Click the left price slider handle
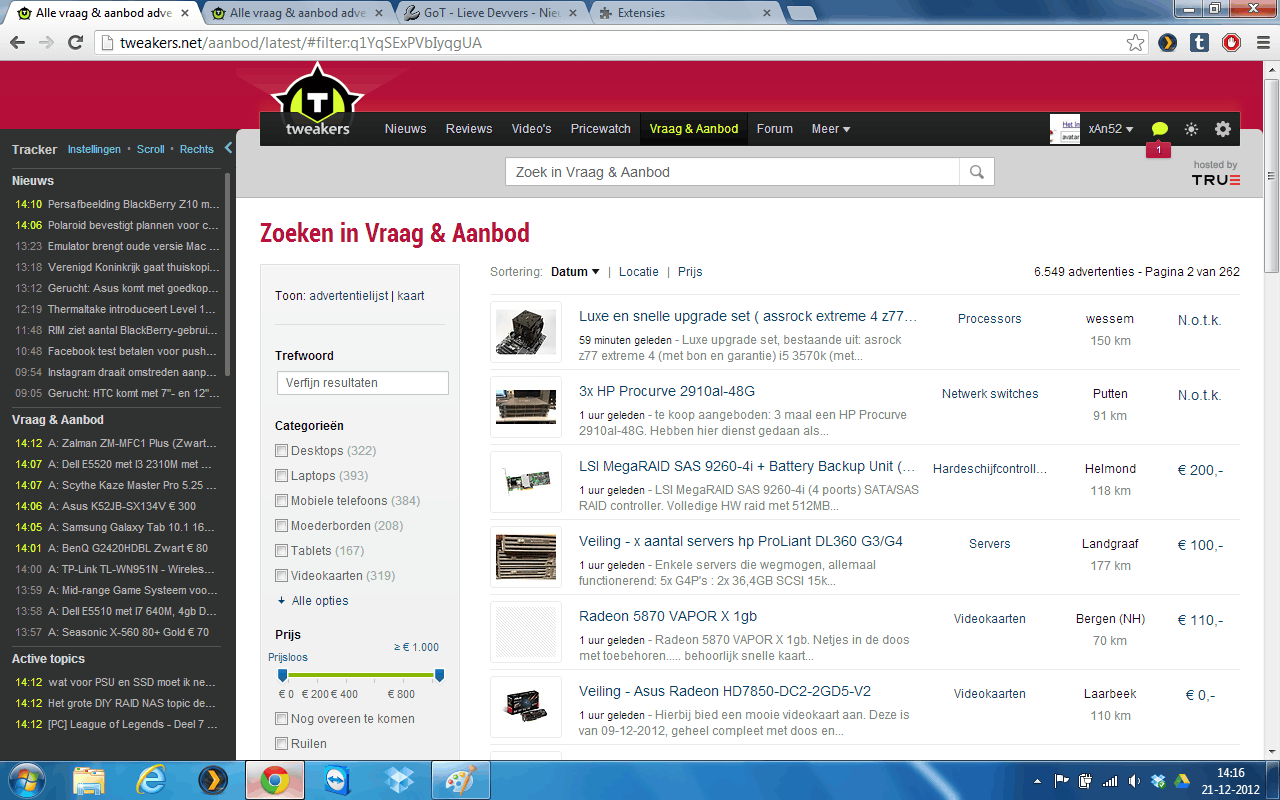This screenshot has width=1280, height=800. point(282,676)
